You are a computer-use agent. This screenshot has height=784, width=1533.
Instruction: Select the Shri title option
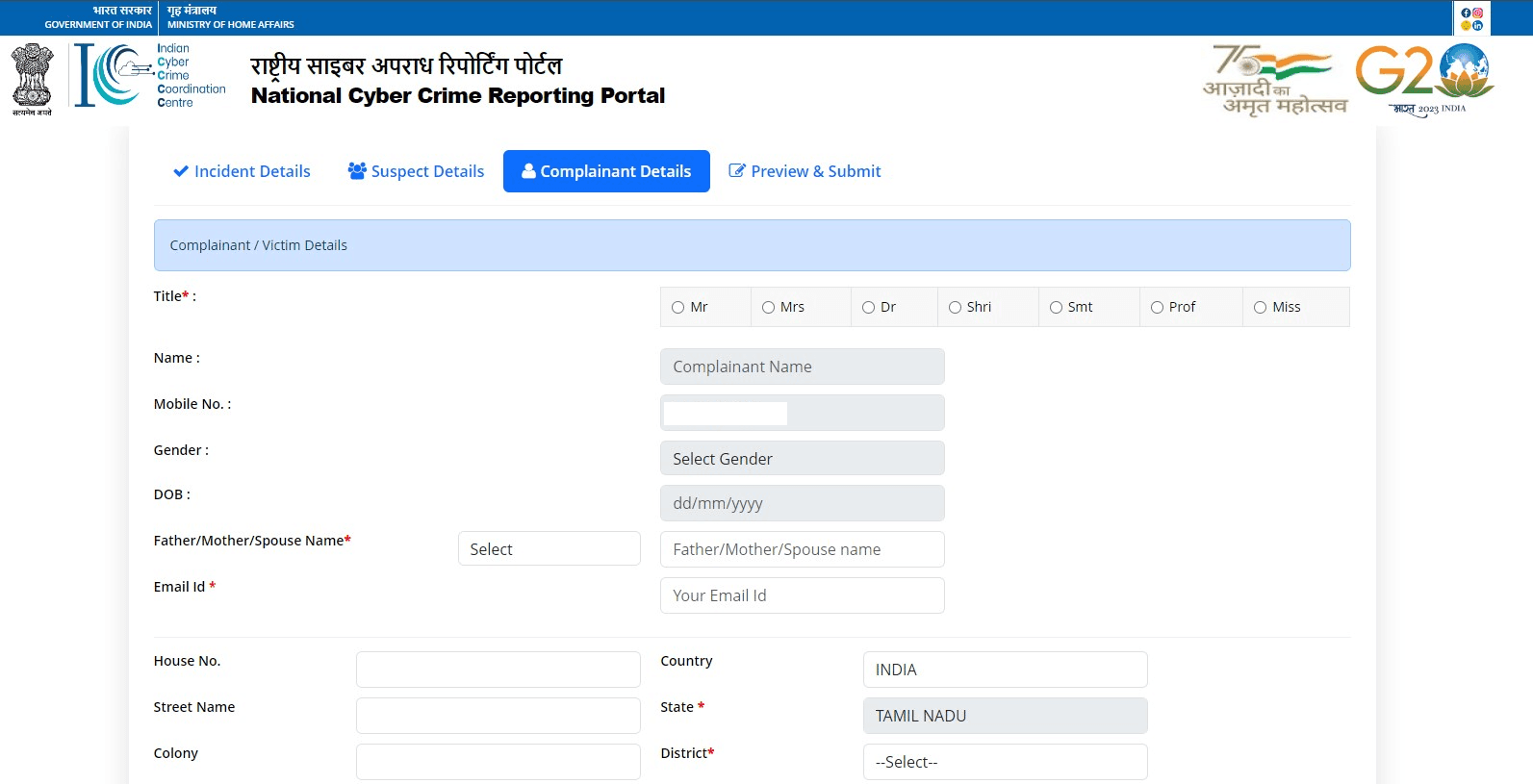click(x=955, y=308)
